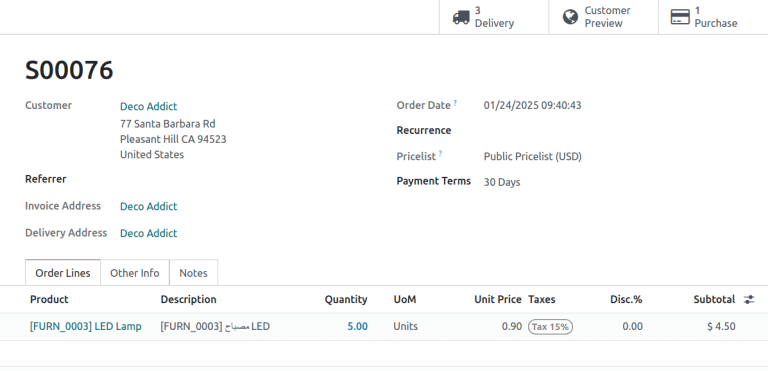
Task: Open the column settings adjust icon
Action: (749, 299)
